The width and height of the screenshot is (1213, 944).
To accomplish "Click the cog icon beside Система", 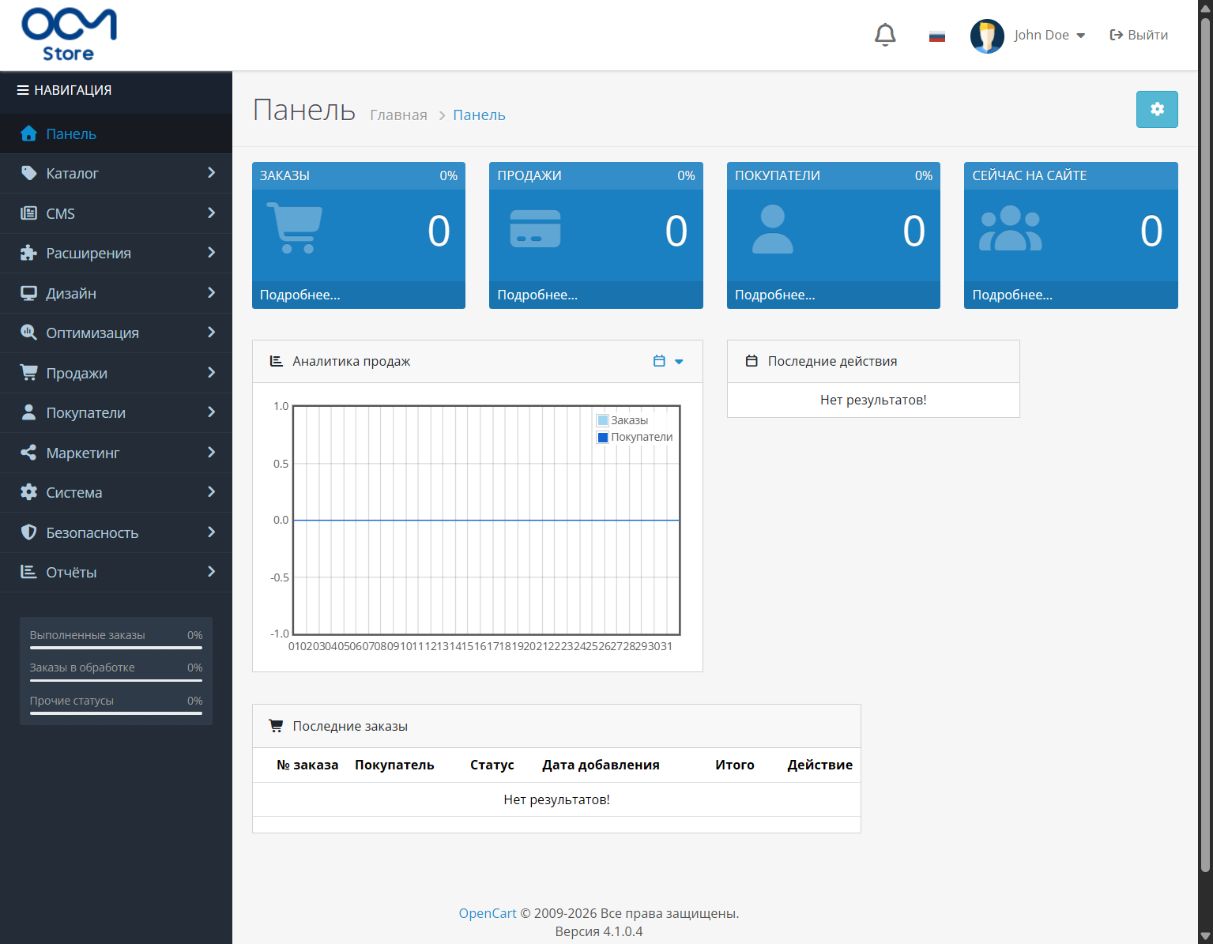I will click(x=29, y=493).
